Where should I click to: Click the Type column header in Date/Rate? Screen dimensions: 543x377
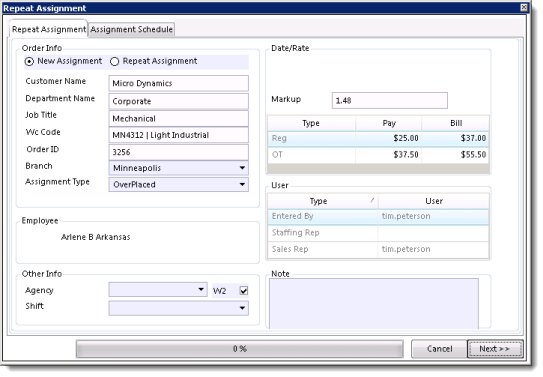(x=311, y=123)
